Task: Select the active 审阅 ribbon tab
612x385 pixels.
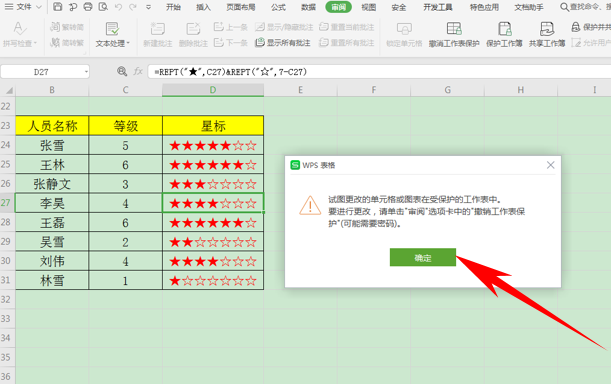Action: tap(338, 7)
